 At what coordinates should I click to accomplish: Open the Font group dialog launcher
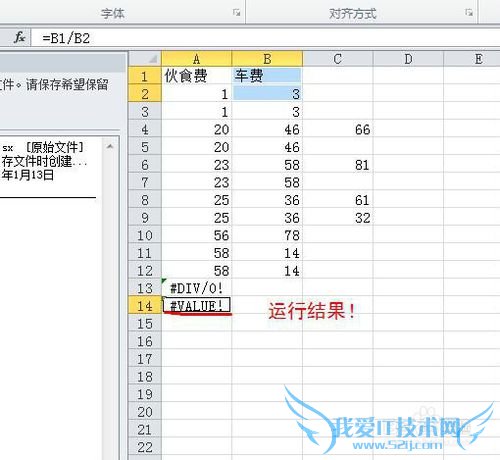pyautogui.click(x=236, y=13)
